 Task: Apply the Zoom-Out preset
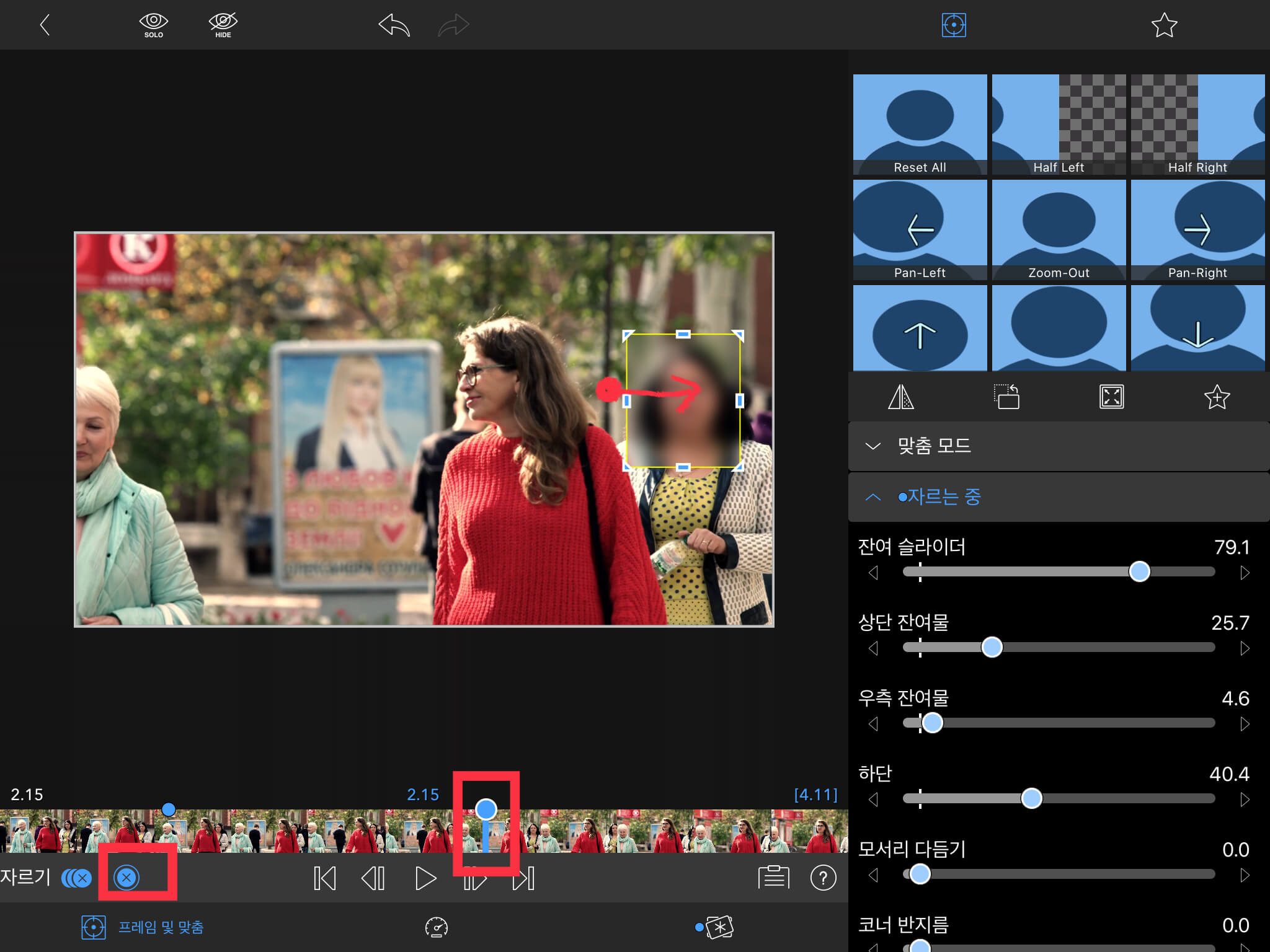coord(1059,230)
